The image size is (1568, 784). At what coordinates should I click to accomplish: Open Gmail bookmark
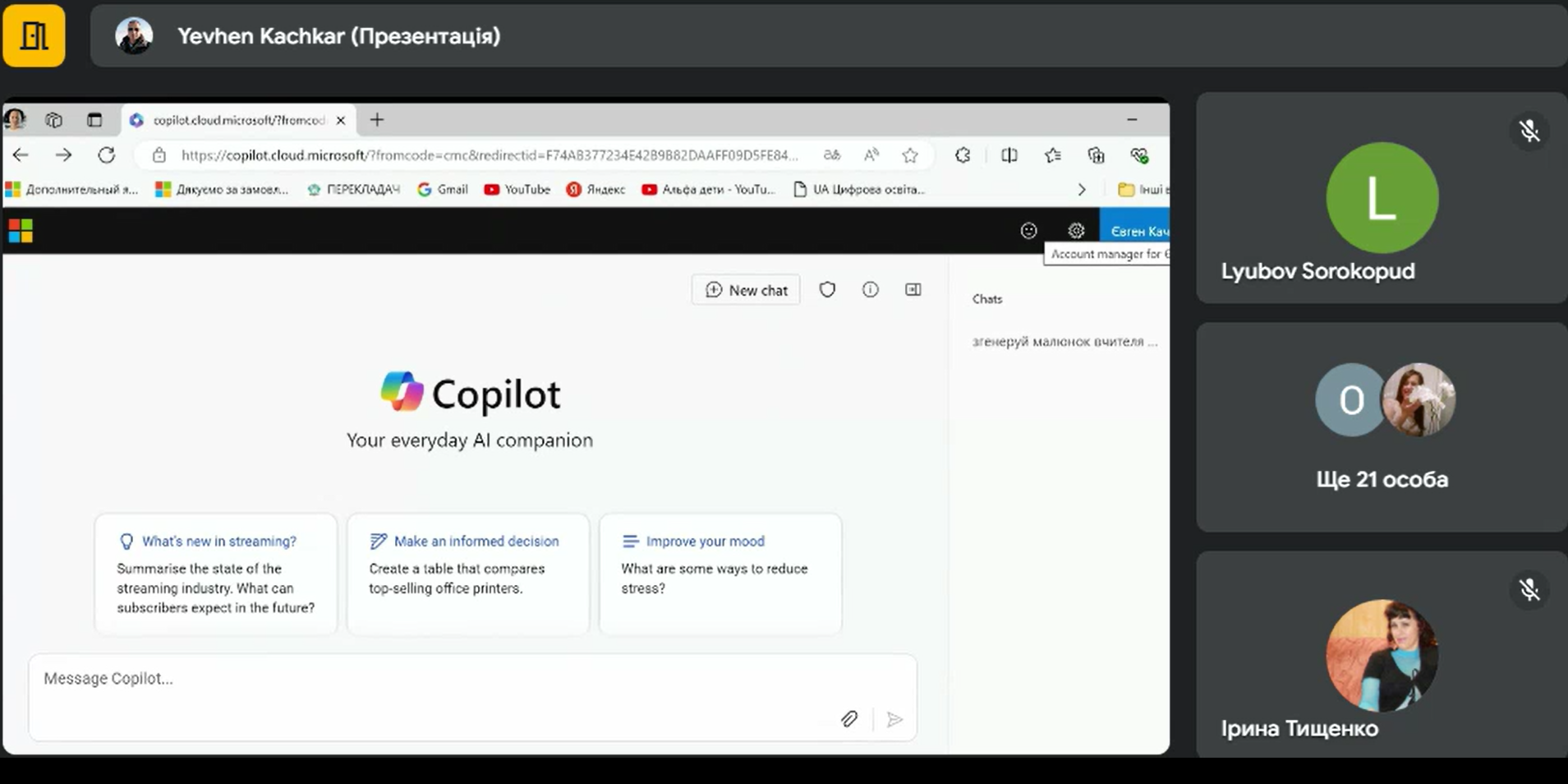pyautogui.click(x=443, y=189)
